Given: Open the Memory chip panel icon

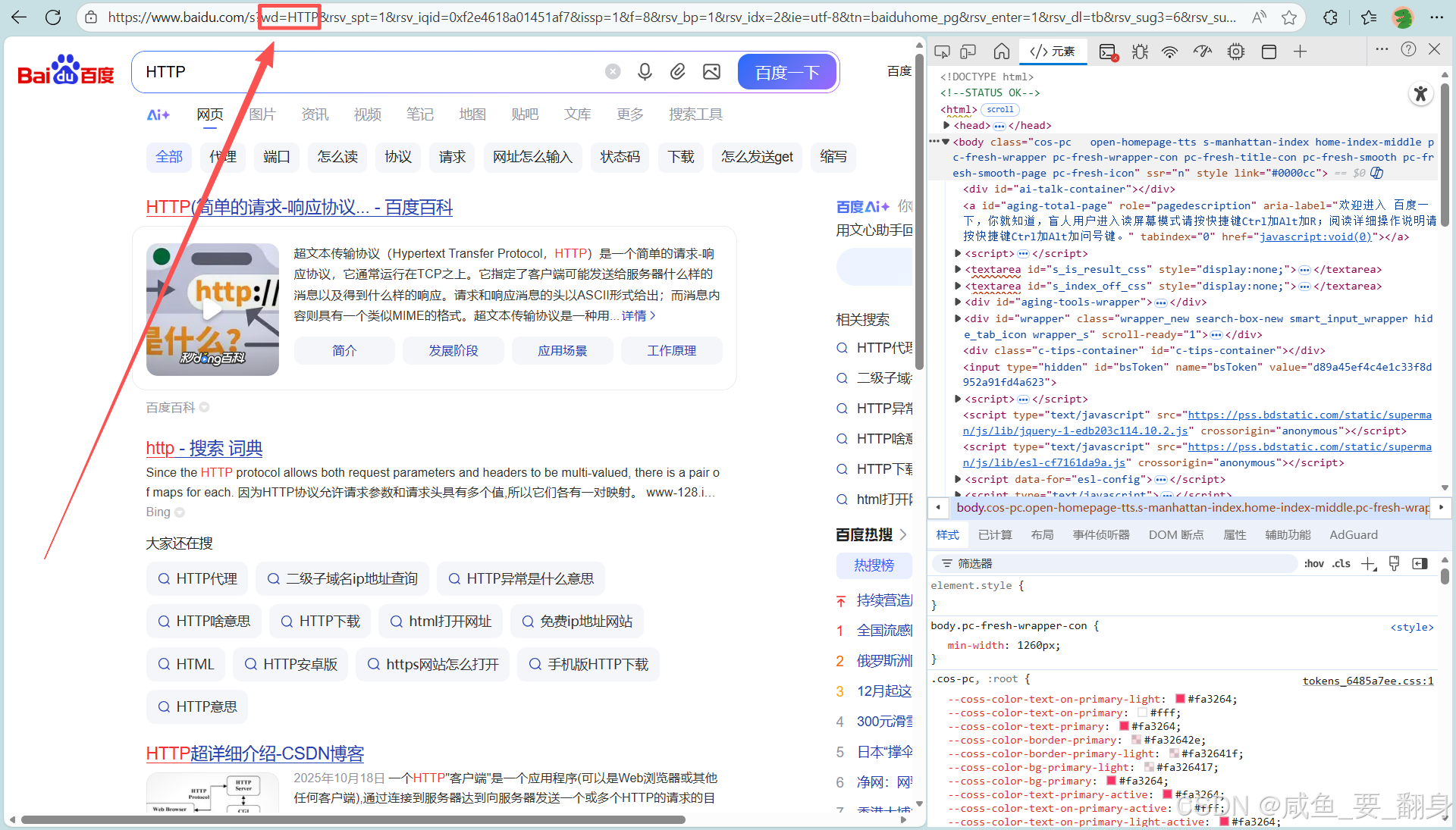Looking at the screenshot, I should click(1236, 52).
